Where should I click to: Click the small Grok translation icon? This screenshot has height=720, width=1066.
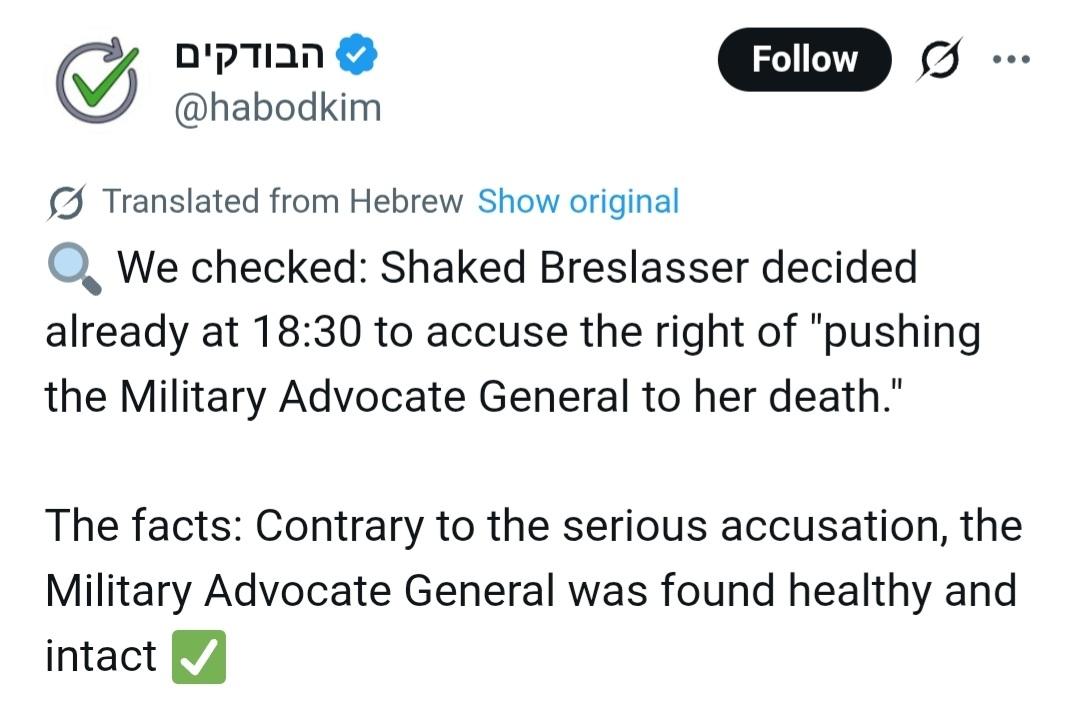(66, 202)
